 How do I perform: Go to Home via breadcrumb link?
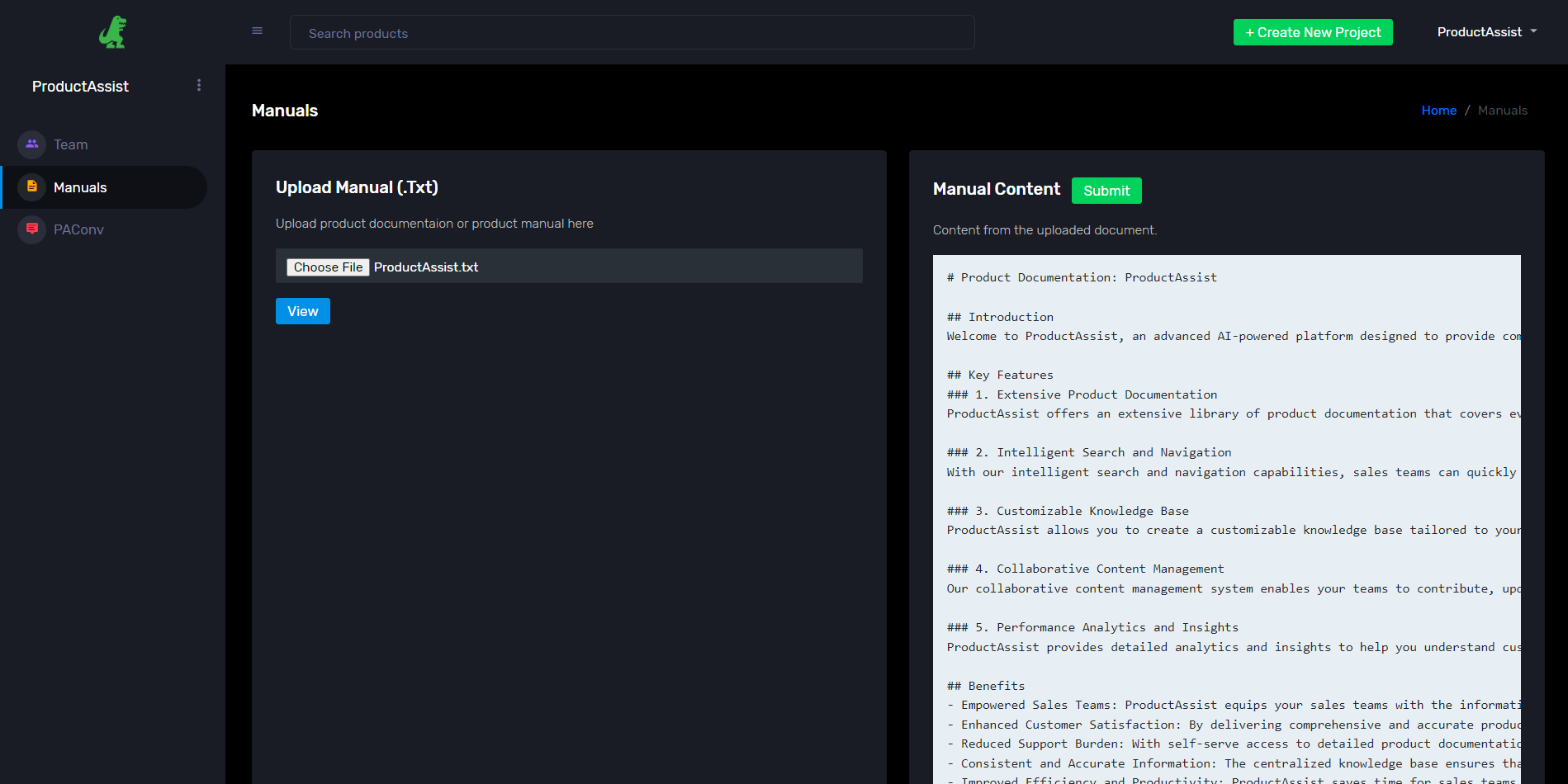click(x=1438, y=111)
